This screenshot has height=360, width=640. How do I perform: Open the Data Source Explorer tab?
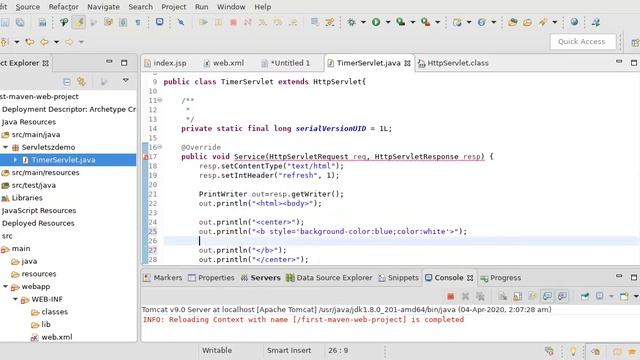329,278
